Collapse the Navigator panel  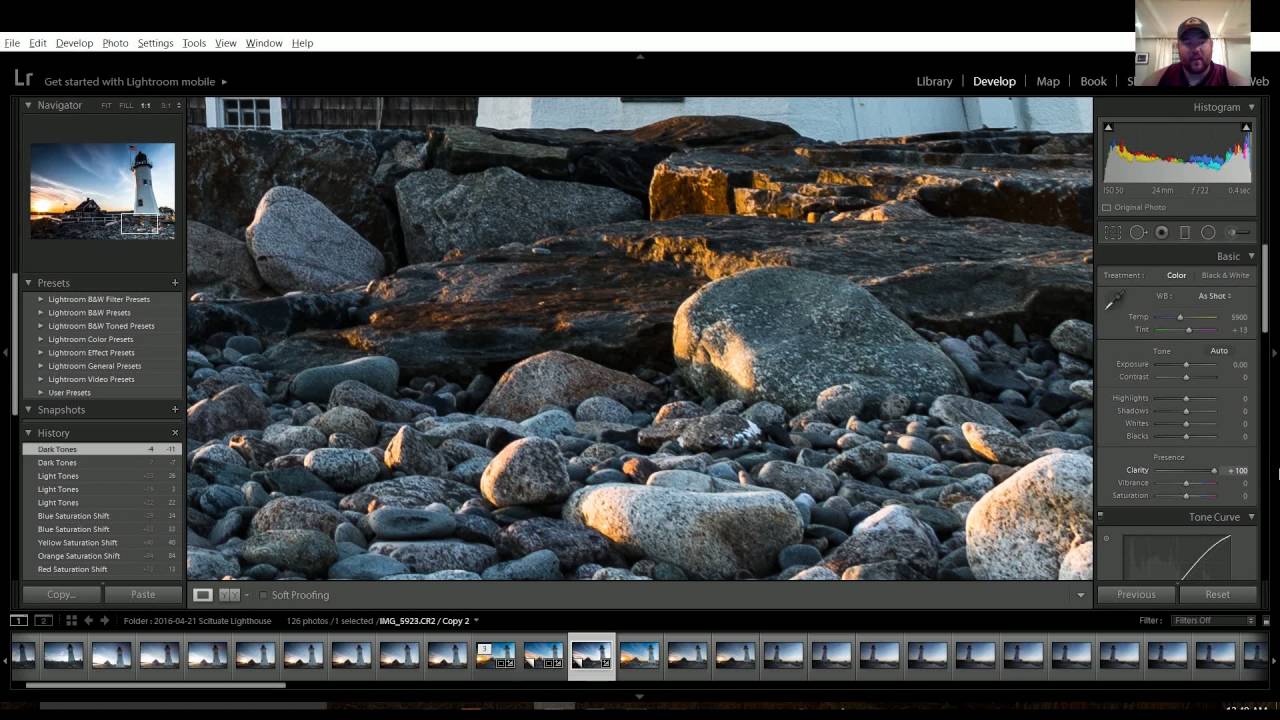point(28,105)
